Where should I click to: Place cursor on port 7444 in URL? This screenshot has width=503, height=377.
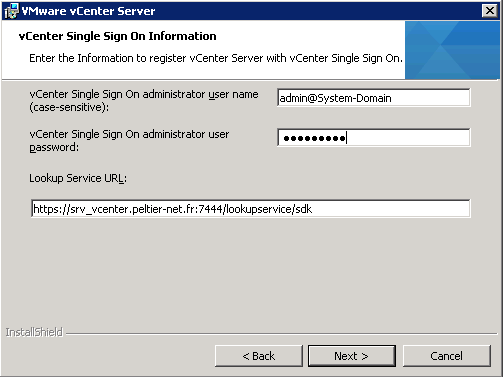pos(212,209)
